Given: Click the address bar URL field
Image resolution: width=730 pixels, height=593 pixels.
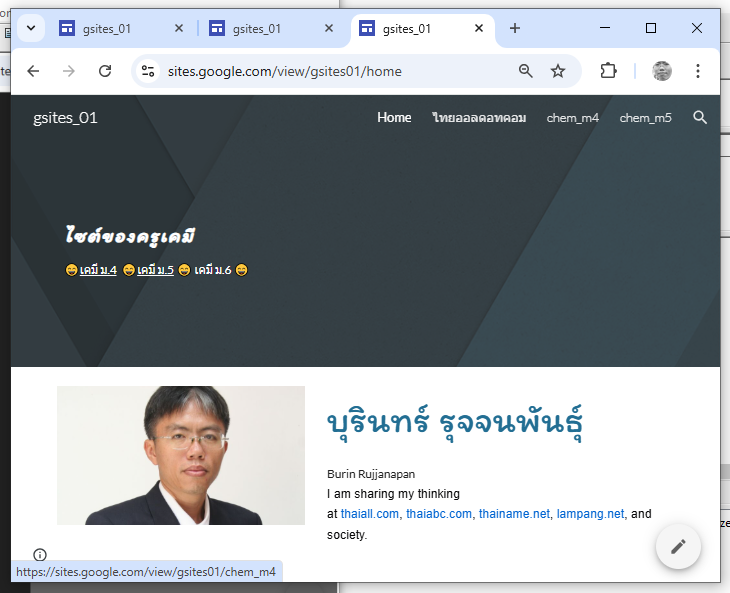Looking at the screenshot, I should [x=330, y=71].
